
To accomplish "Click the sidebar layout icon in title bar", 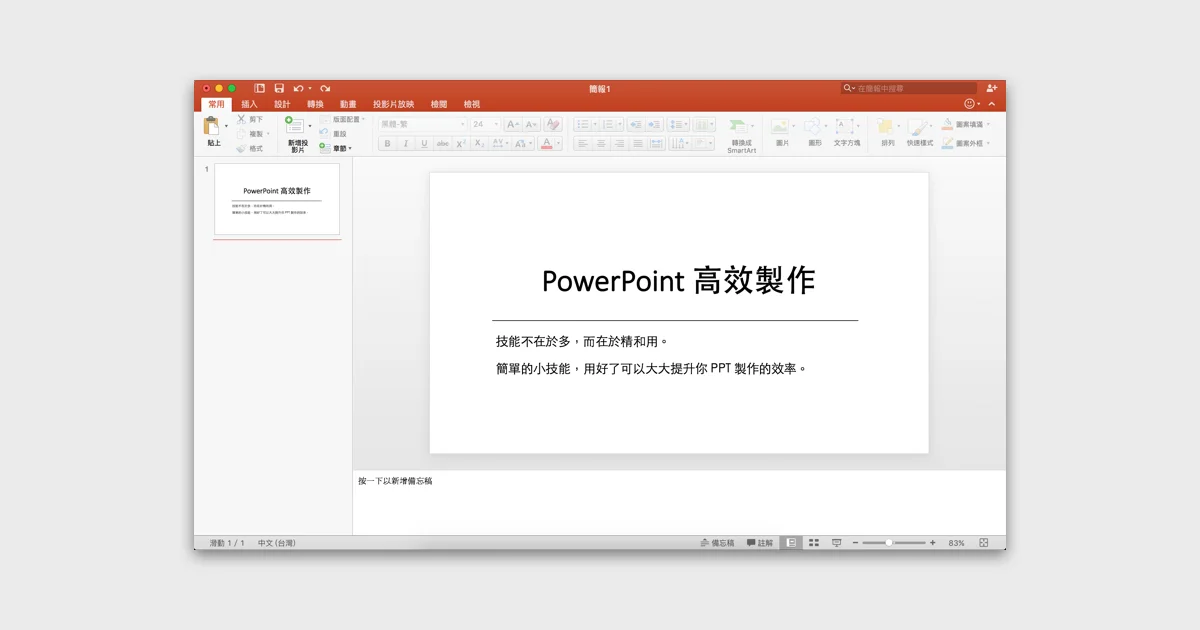I will pyautogui.click(x=260, y=89).
